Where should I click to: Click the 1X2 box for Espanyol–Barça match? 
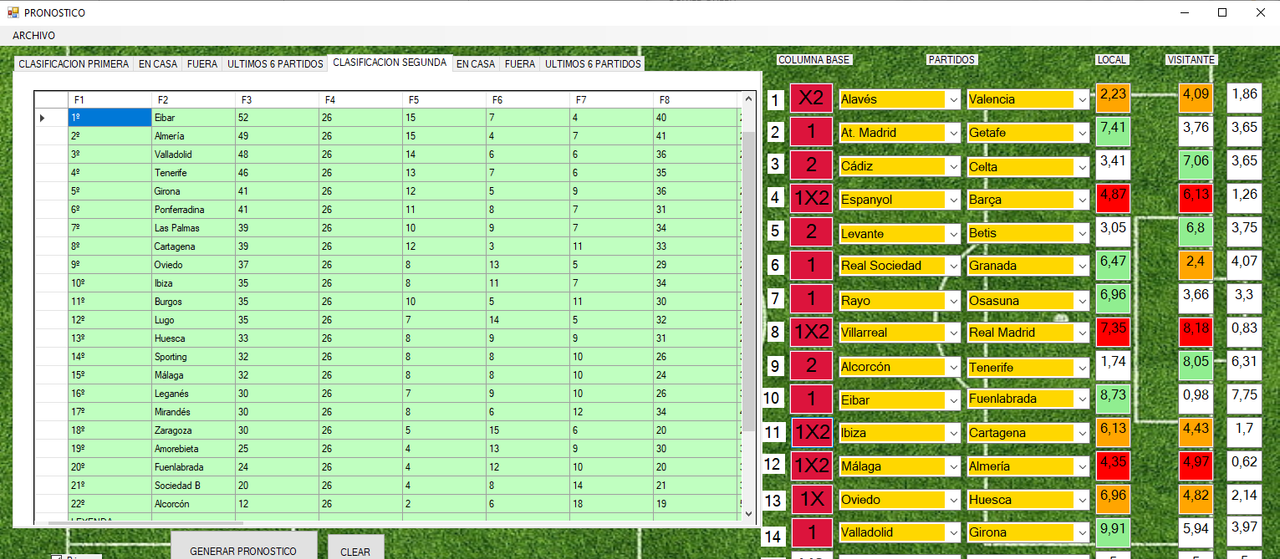[x=811, y=198]
